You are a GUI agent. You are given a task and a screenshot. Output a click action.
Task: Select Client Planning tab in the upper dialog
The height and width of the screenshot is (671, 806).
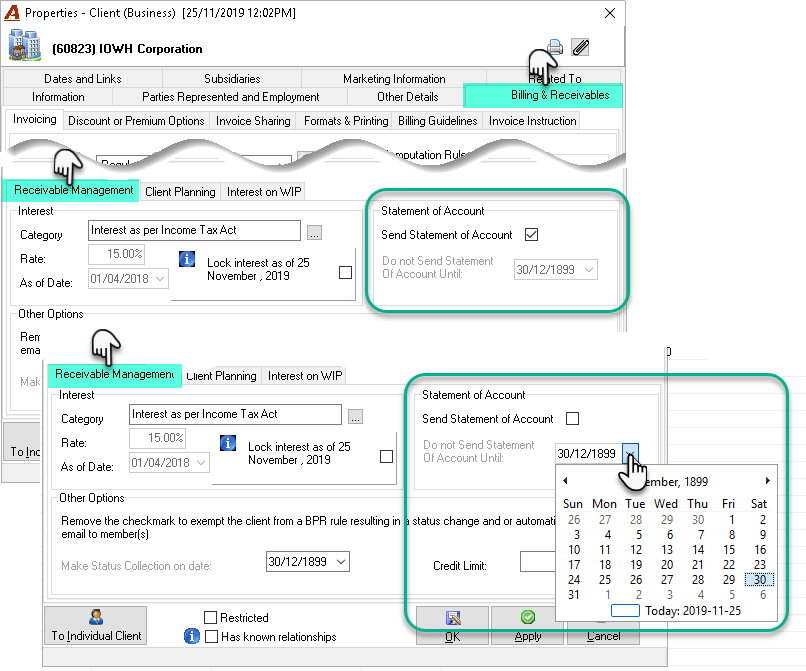click(180, 192)
